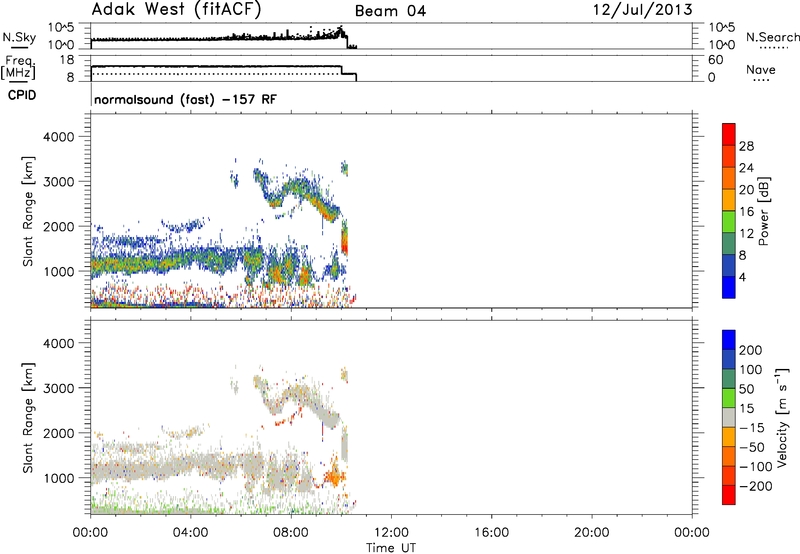
Task: Click the '04:00' time axis label
Action: pyautogui.click(x=191, y=533)
